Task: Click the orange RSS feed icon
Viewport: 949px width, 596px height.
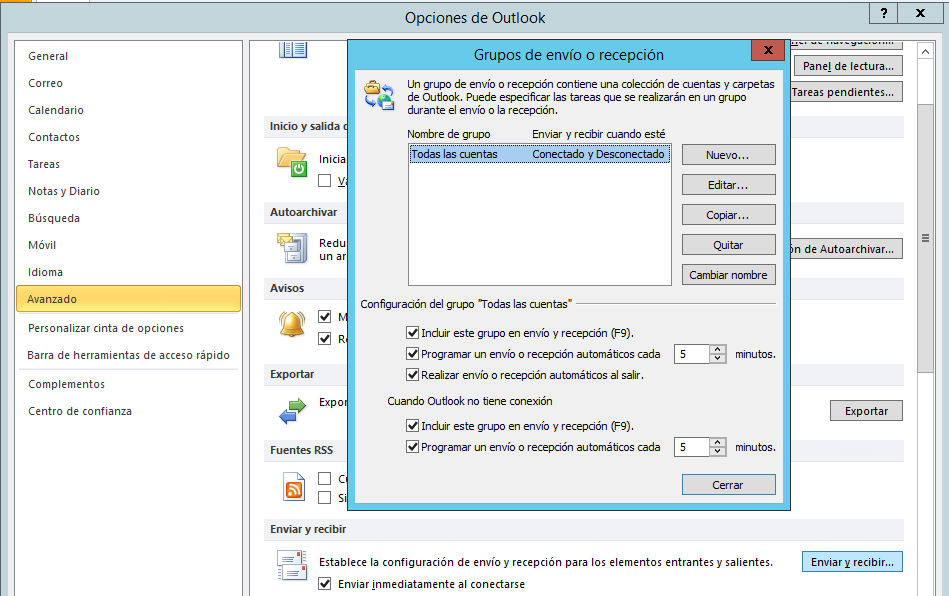Action: click(294, 487)
